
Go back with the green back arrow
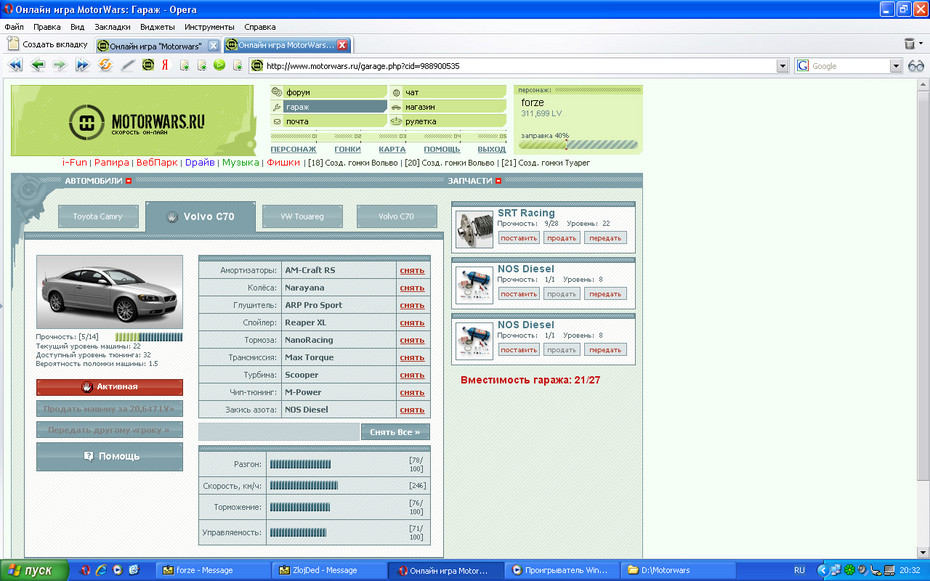tap(38, 65)
